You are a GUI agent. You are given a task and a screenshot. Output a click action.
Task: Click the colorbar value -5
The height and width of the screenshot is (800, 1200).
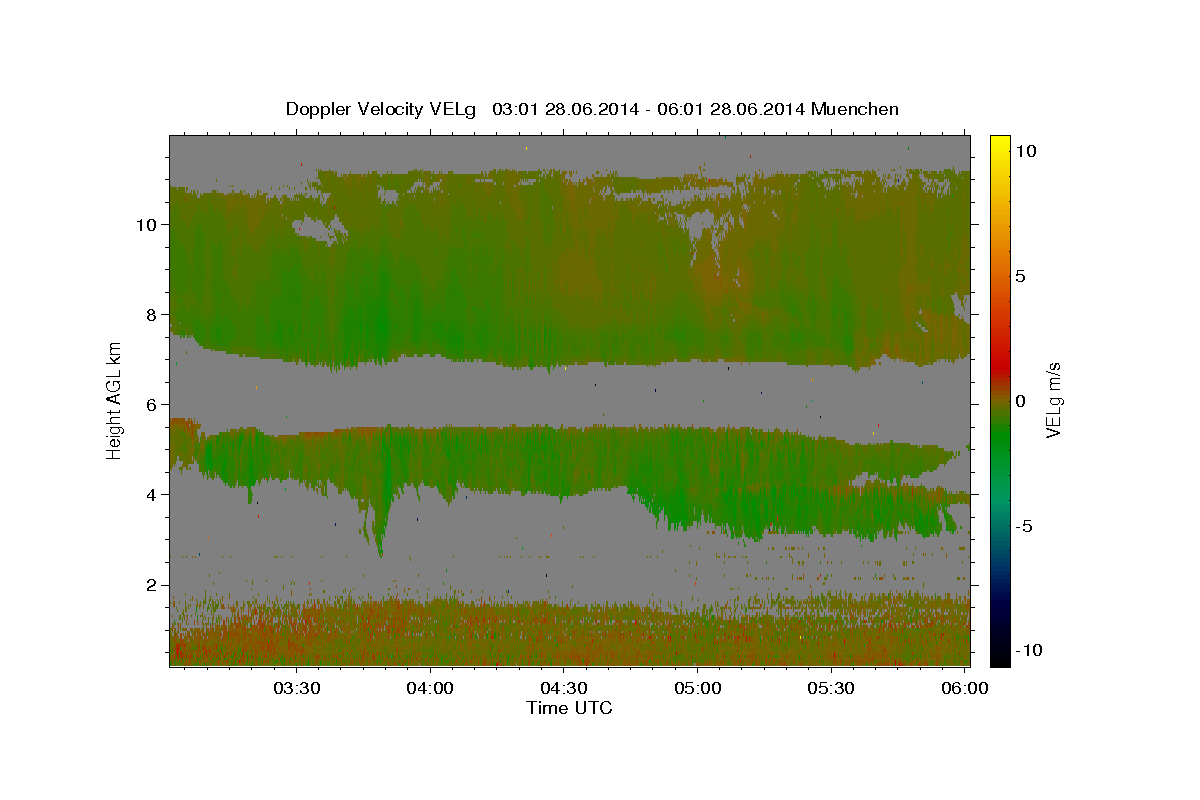point(1024,526)
